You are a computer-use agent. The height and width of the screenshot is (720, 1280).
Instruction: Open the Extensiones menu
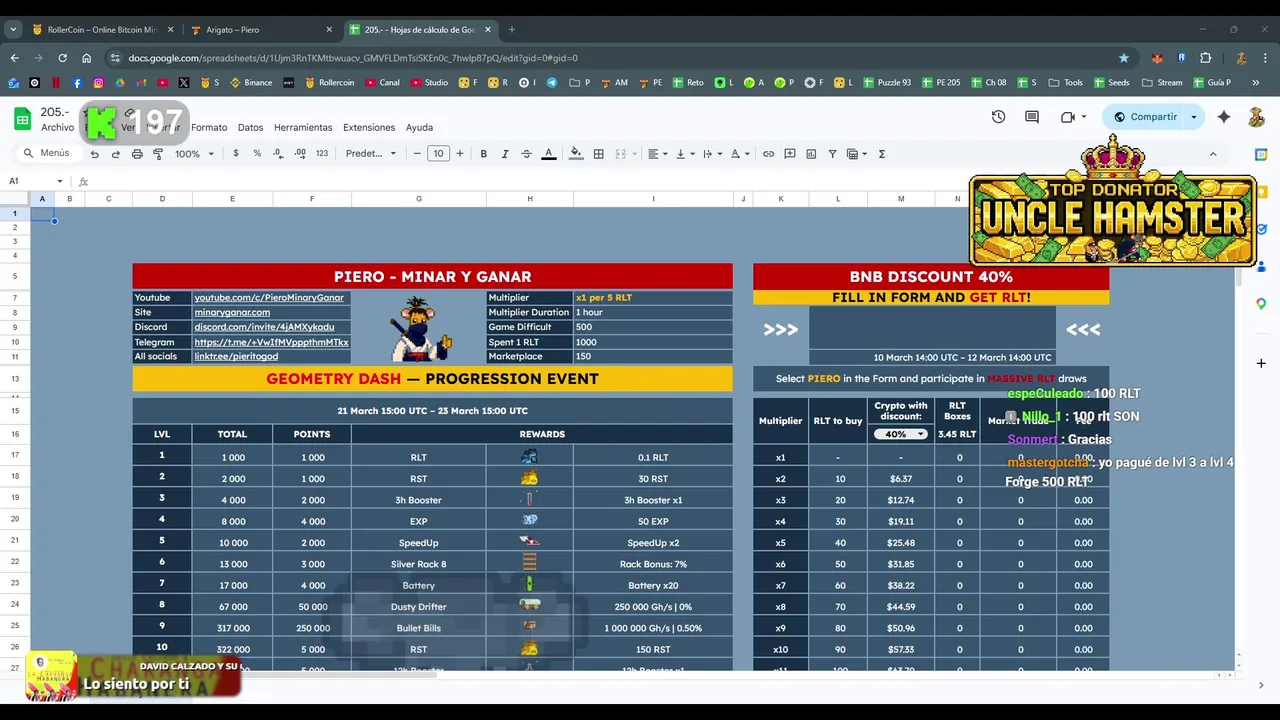pos(369,128)
